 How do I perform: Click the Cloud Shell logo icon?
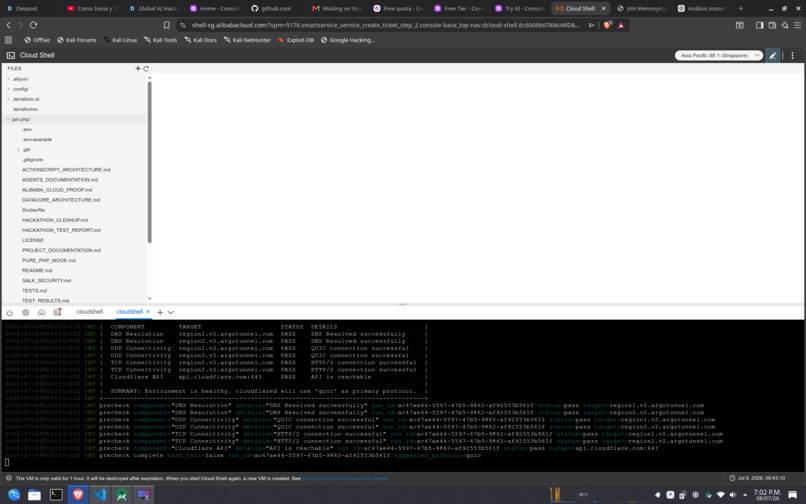10,55
